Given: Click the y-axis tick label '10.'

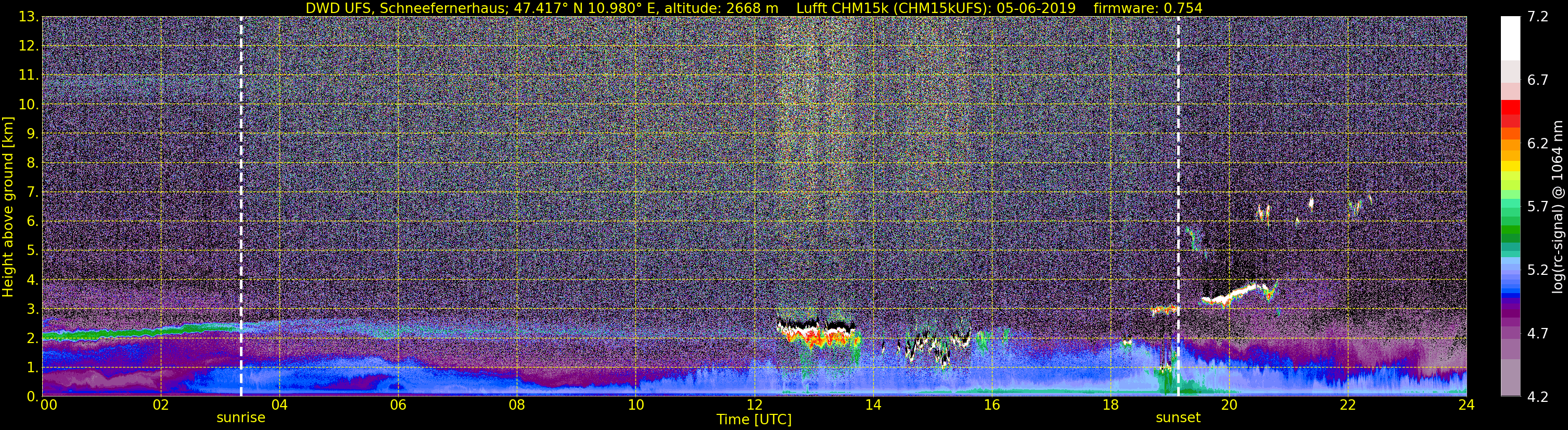Looking at the screenshot, I should tap(29, 105).
